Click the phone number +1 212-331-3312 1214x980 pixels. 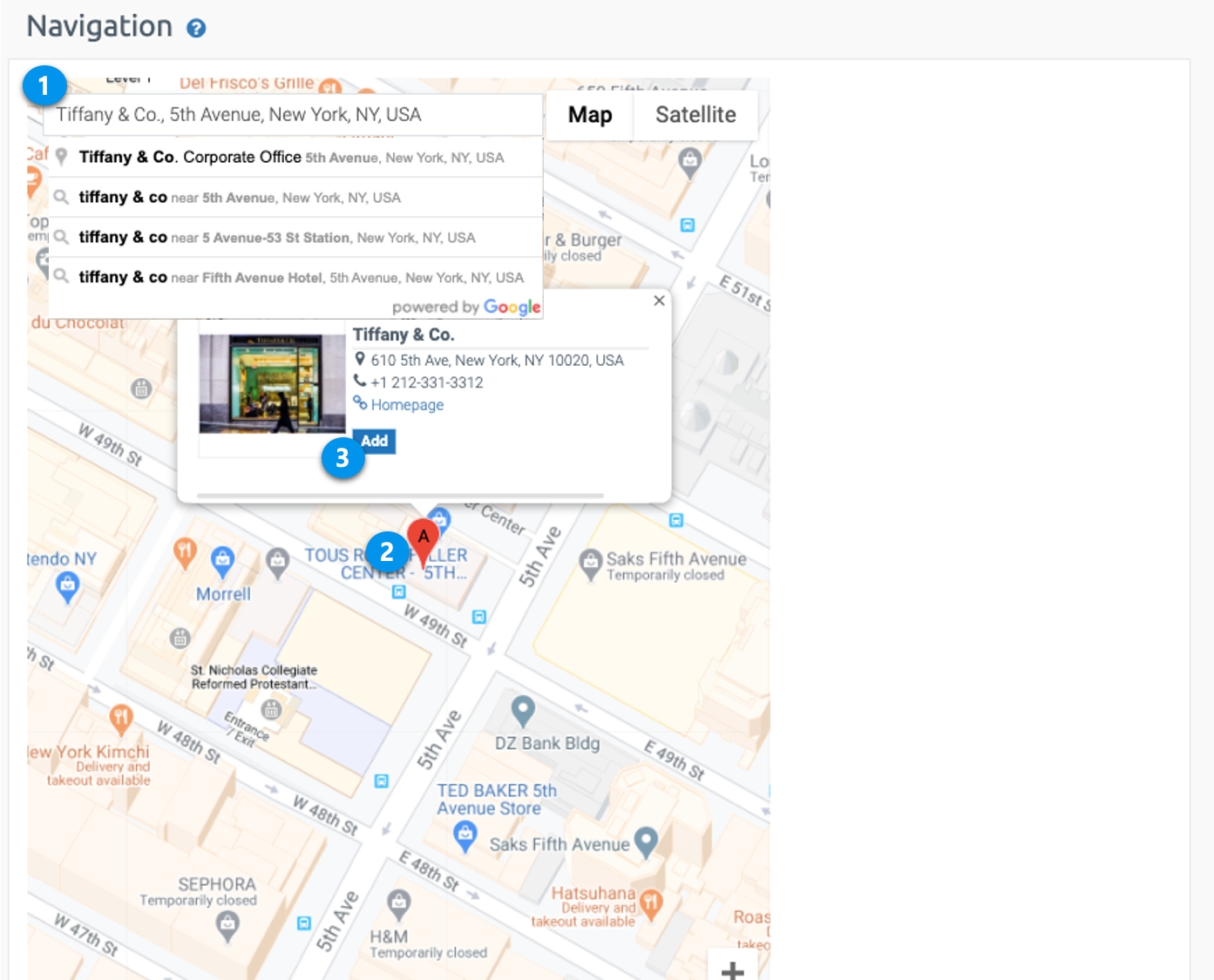click(427, 382)
